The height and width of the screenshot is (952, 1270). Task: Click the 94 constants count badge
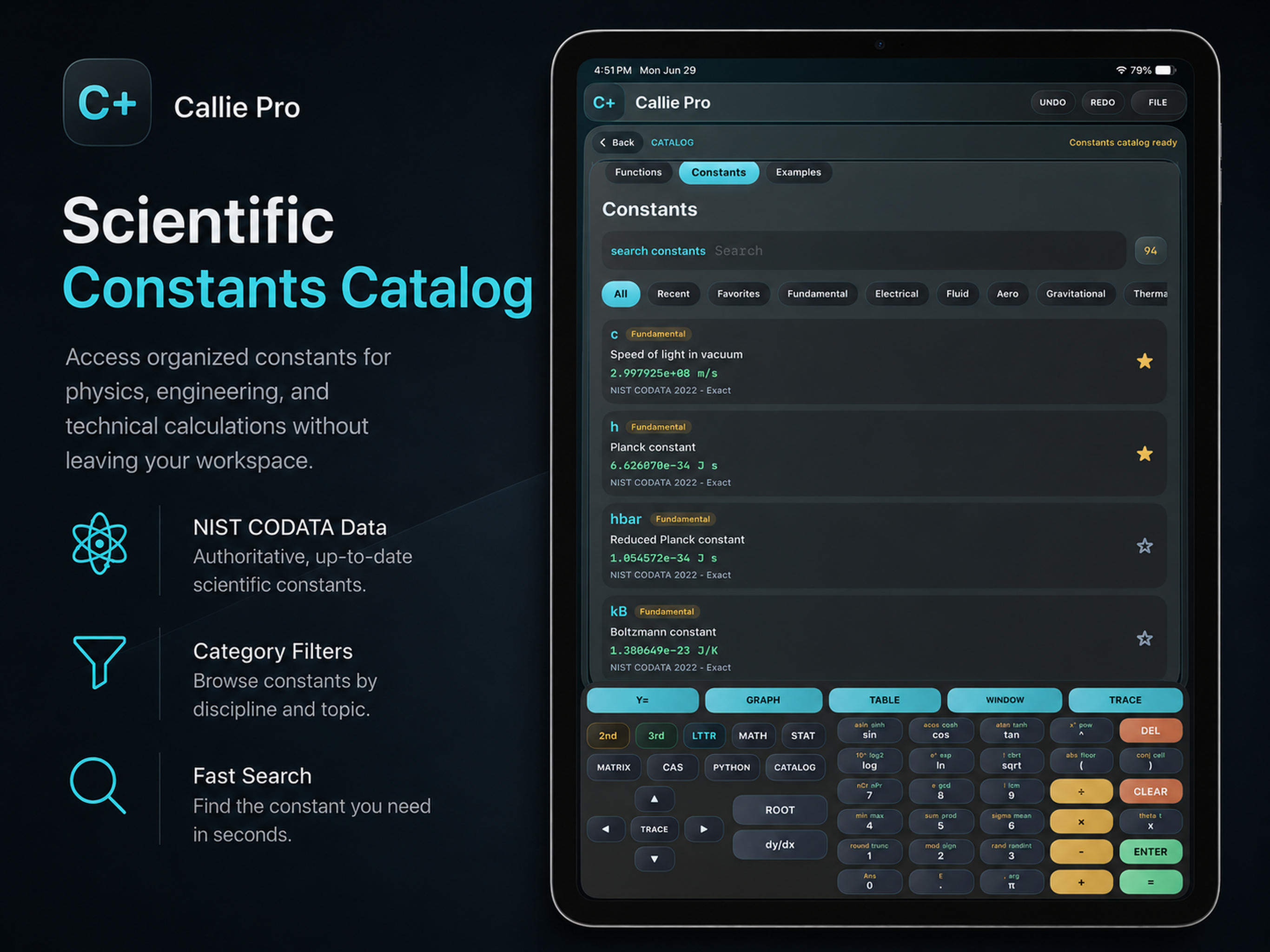pyautogui.click(x=1150, y=251)
